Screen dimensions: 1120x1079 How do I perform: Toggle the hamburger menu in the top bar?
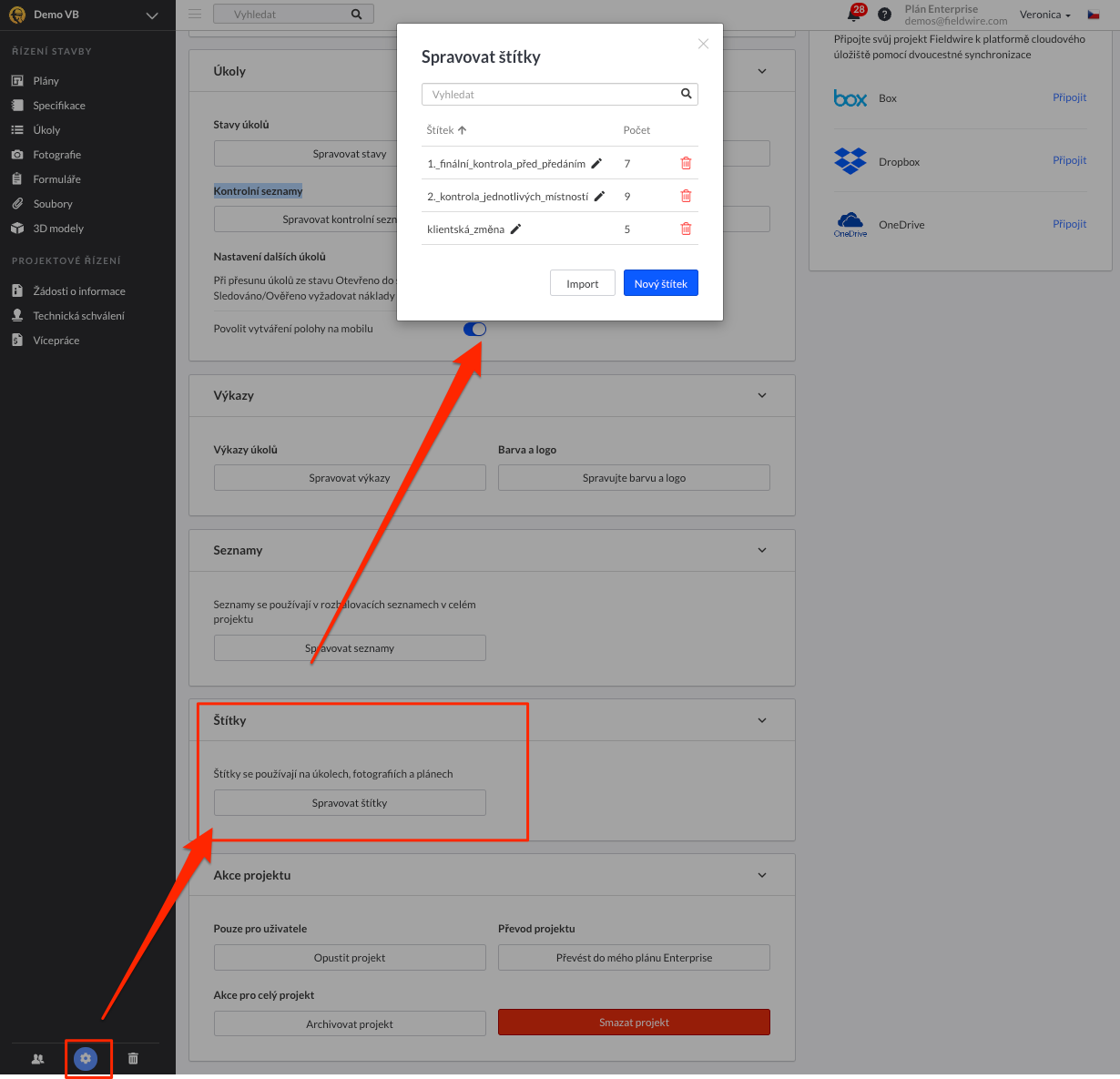point(194,15)
